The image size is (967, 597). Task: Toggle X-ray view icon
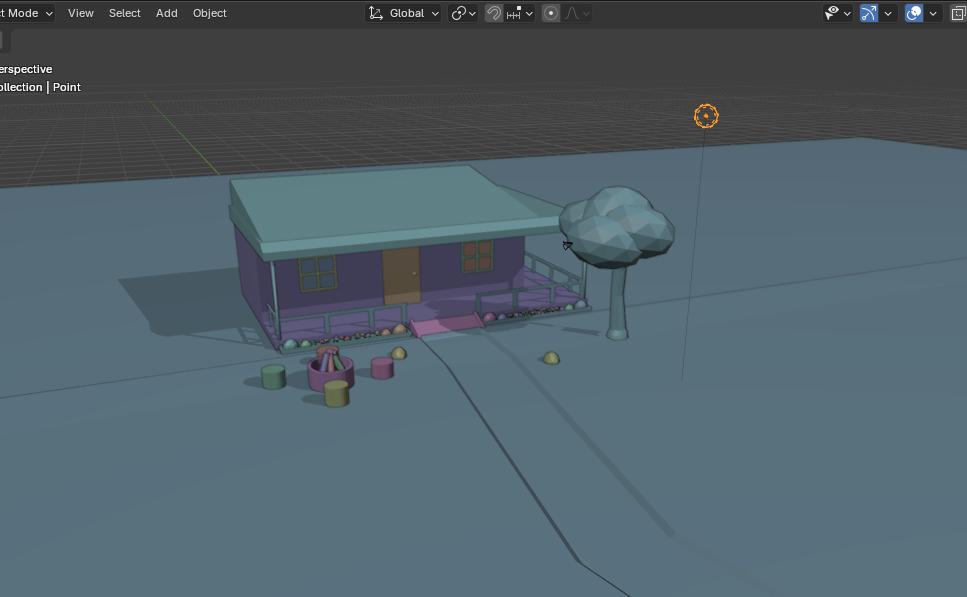point(958,13)
